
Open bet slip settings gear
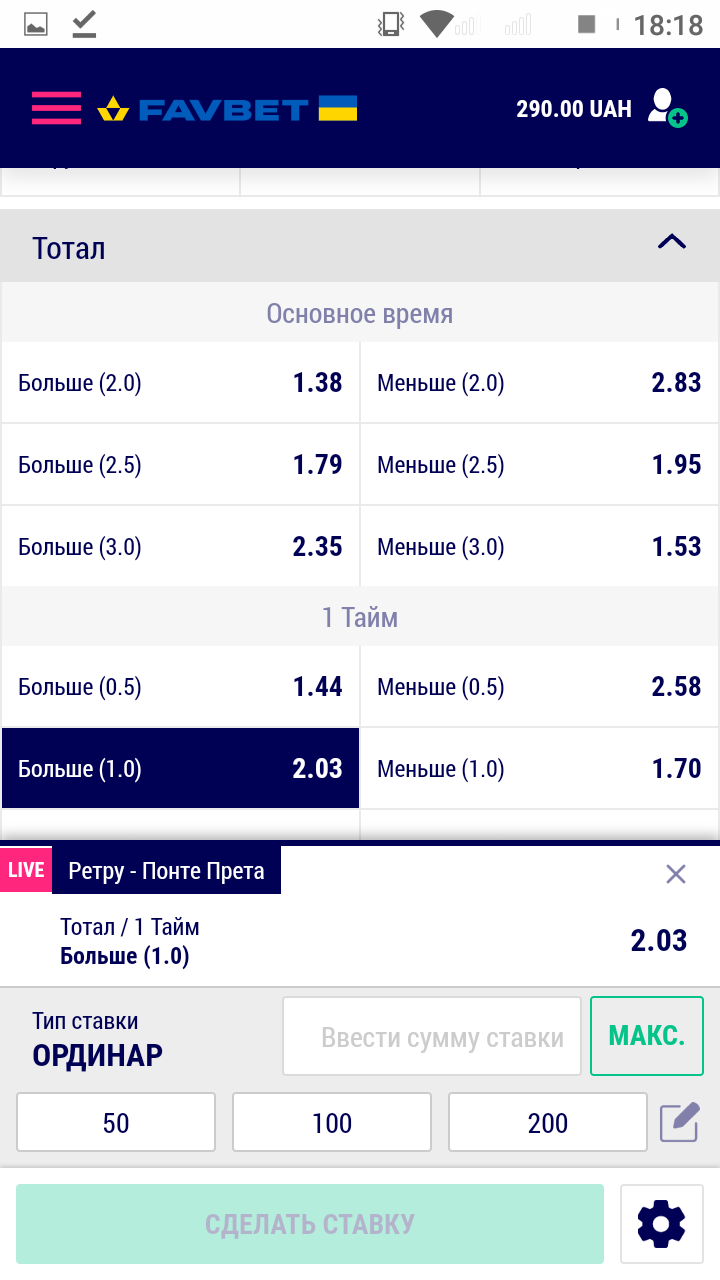[661, 1223]
